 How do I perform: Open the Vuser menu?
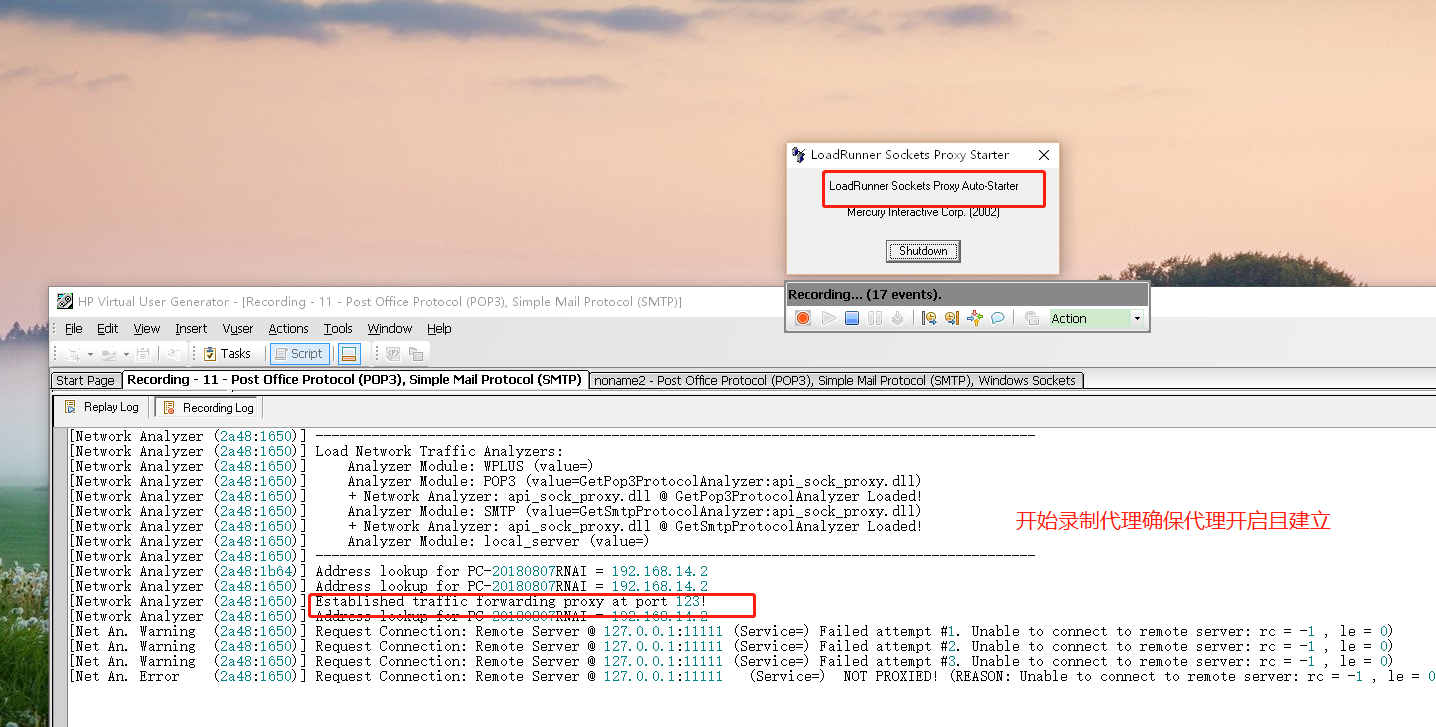point(238,328)
